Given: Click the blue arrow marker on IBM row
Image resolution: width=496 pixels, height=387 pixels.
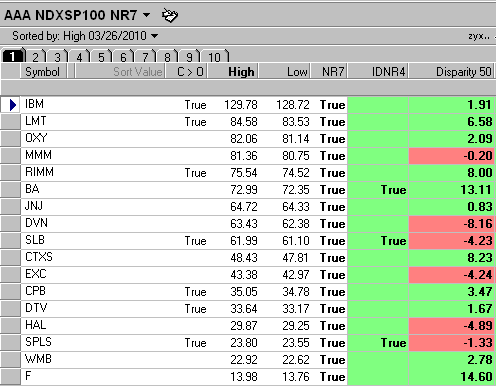Looking at the screenshot, I should tap(13, 105).
